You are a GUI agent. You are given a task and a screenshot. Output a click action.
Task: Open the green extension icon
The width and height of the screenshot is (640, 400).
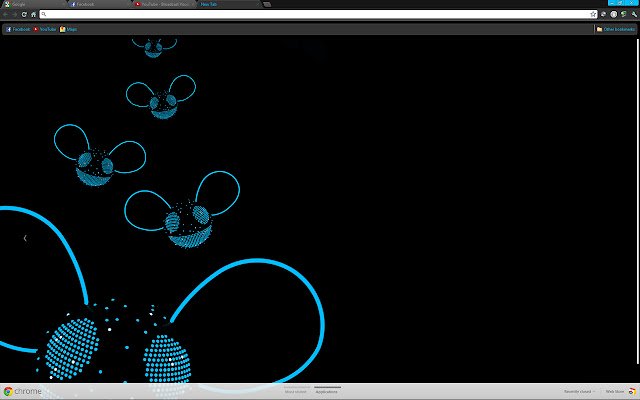[624, 14]
